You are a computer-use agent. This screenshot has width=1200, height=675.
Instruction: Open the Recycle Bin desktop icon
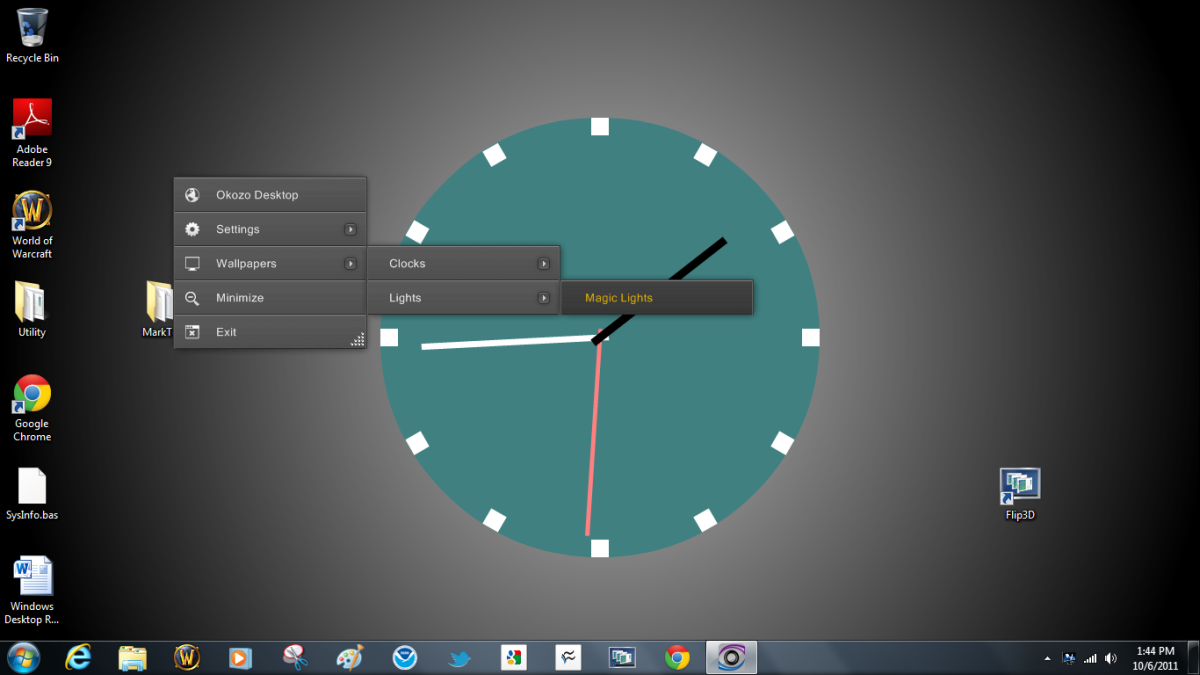pos(32,28)
